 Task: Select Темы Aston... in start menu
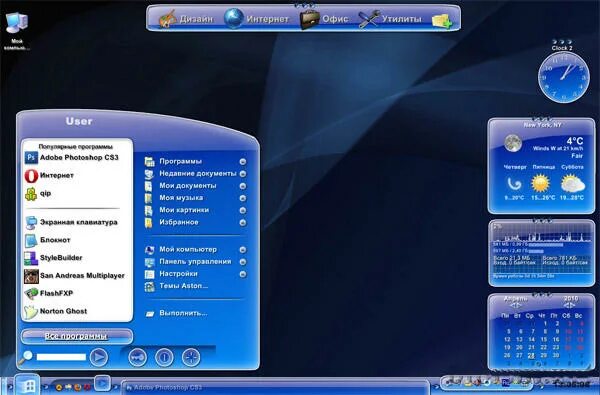[x=177, y=286]
